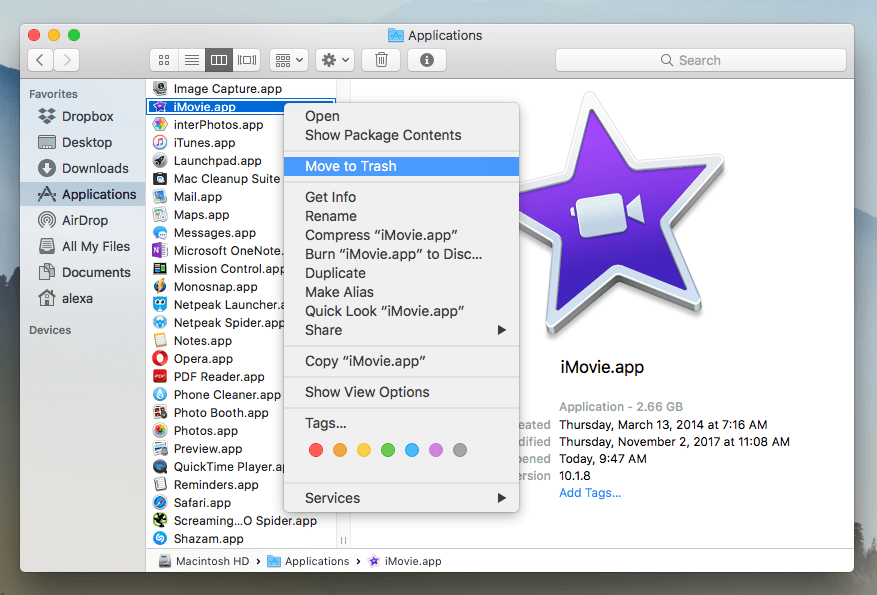Switch to icon grid view
The image size is (877, 595).
(x=164, y=60)
